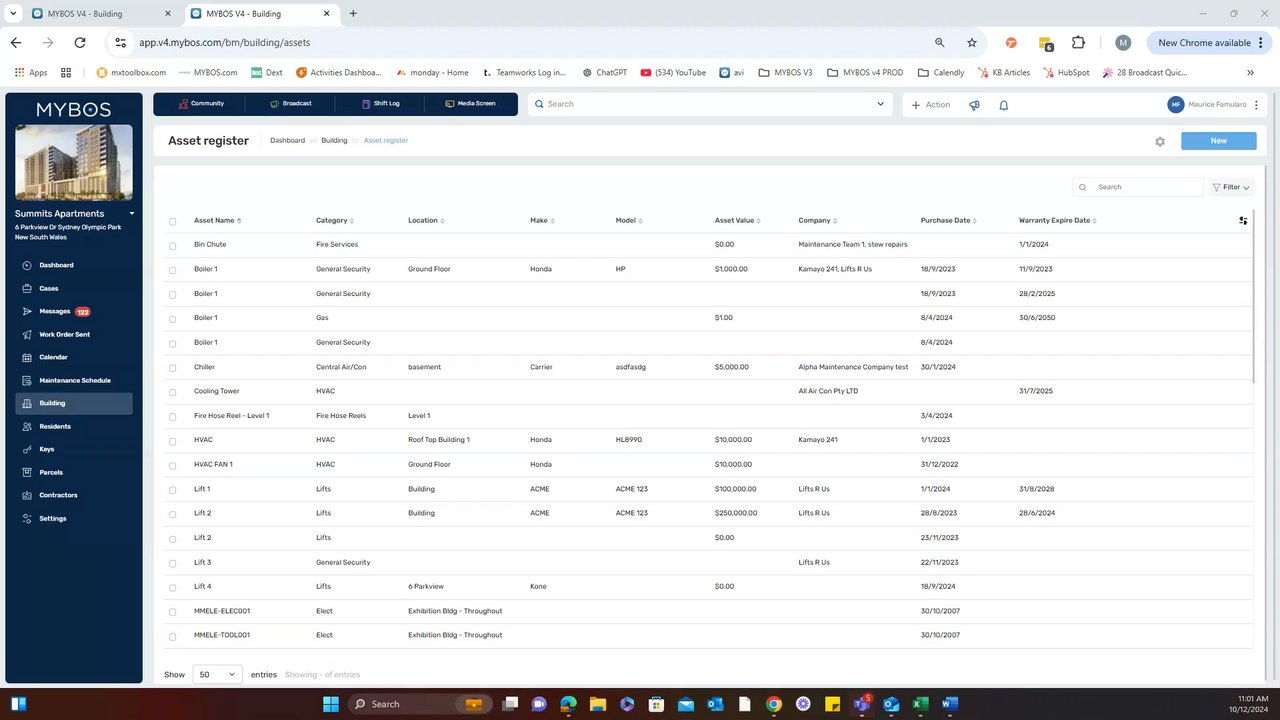Select the HVAC FAN 1 row checkbox
Screen dimensions: 1280x720
click(x=172, y=465)
